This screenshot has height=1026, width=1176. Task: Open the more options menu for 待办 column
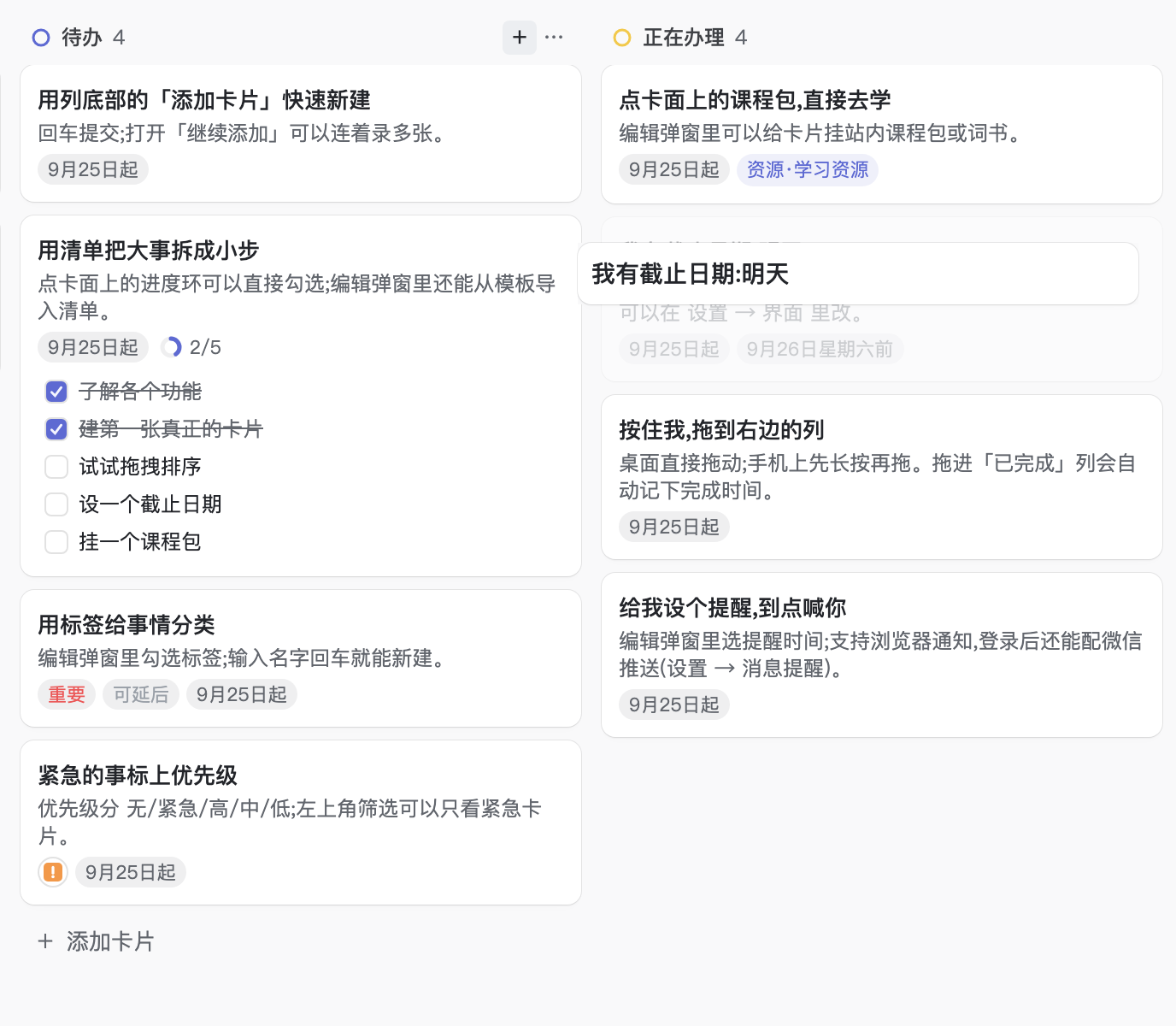(x=554, y=38)
